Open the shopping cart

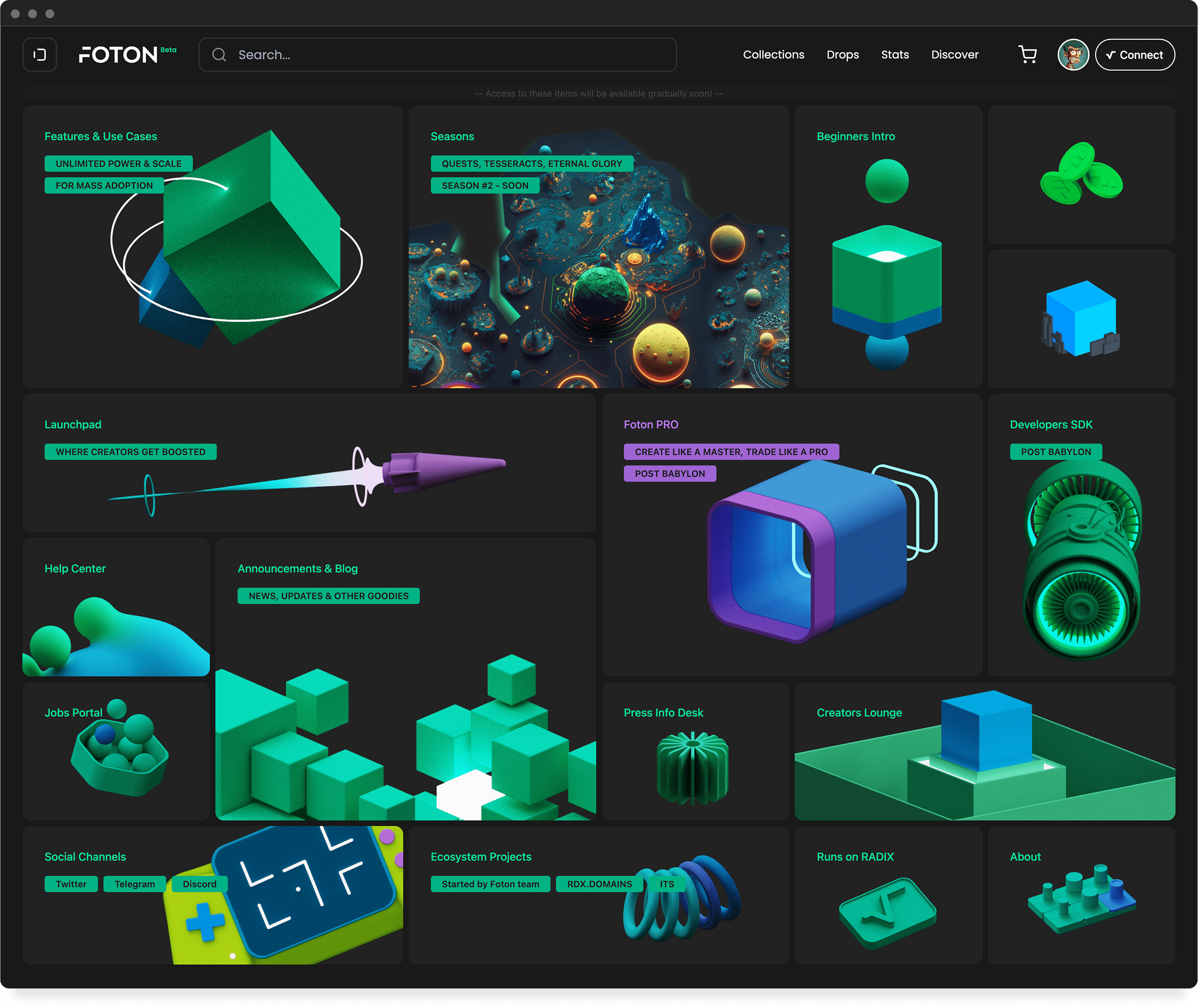pos(1028,55)
